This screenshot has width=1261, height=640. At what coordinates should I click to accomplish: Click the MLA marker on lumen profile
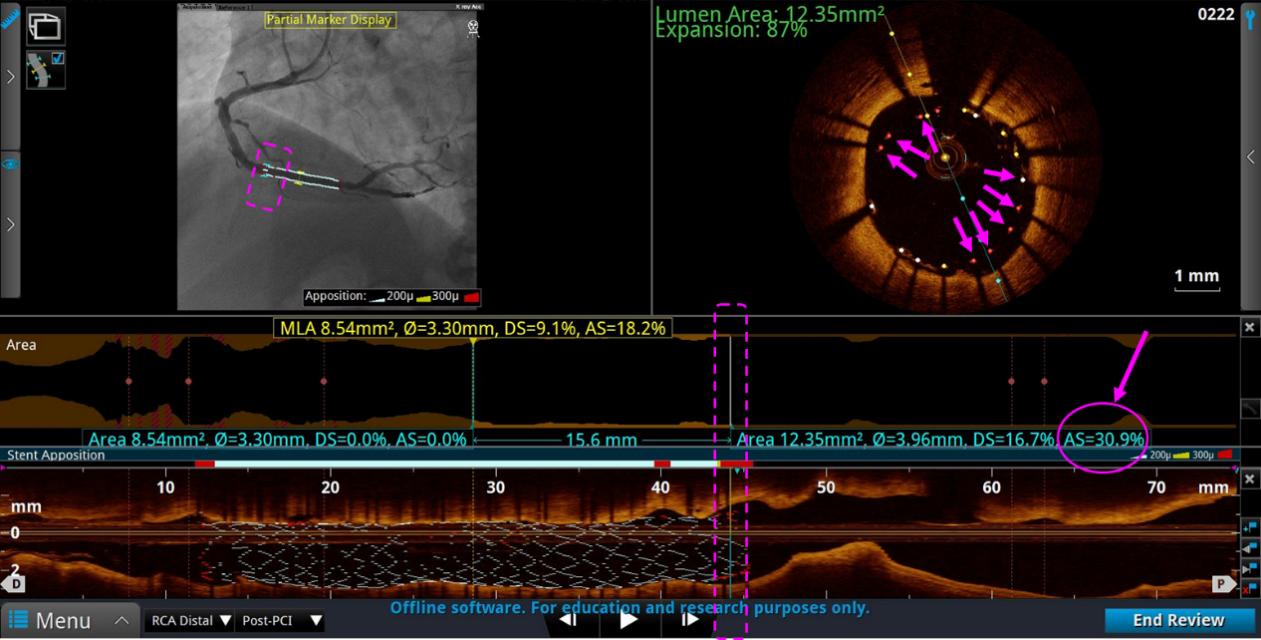click(x=472, y=341)
